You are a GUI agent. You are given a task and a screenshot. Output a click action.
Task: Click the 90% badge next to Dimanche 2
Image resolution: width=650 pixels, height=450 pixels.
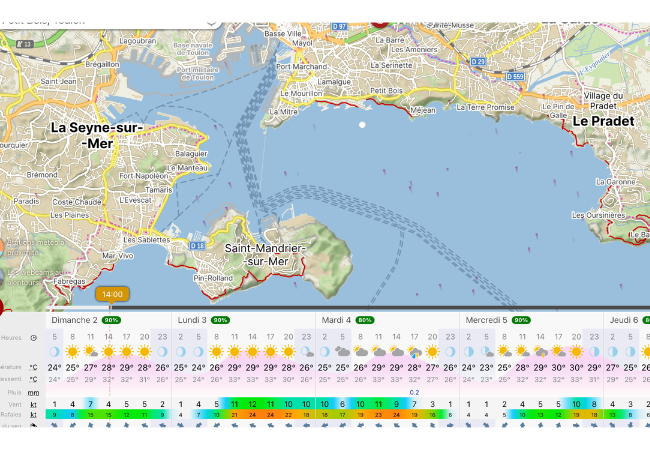[111, 320]
